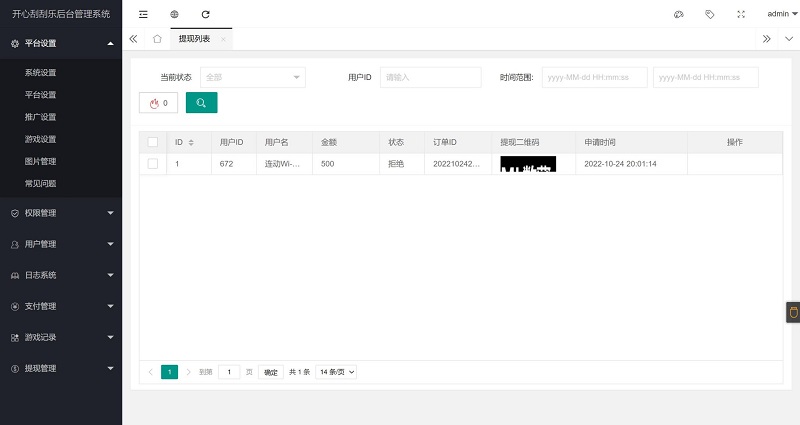Open the 当前状态 status dropdown
Image resolution: width=800 pixels, height=425 pixels.
[253, 77]
